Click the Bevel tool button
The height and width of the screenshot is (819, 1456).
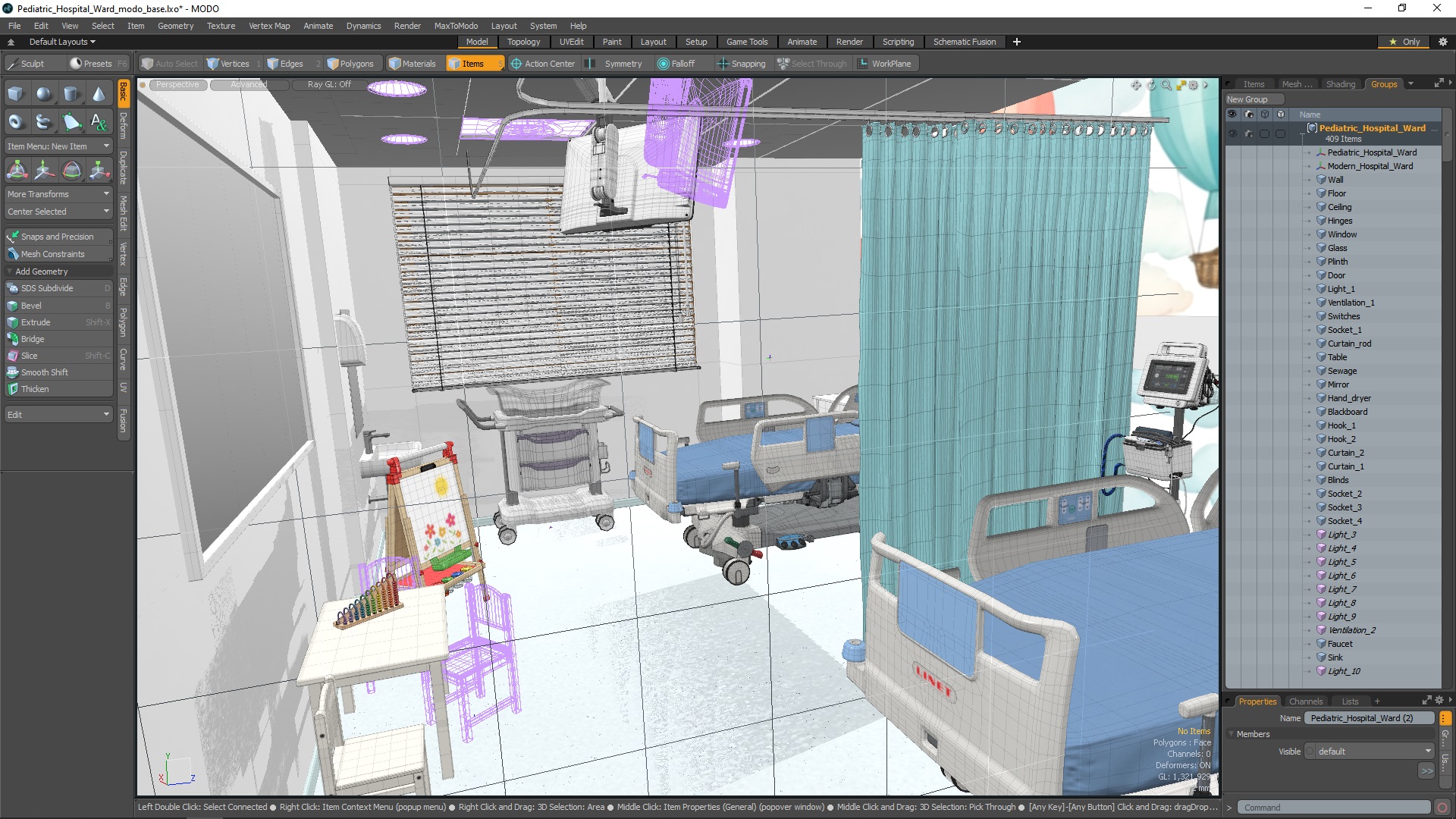point(58,306)
